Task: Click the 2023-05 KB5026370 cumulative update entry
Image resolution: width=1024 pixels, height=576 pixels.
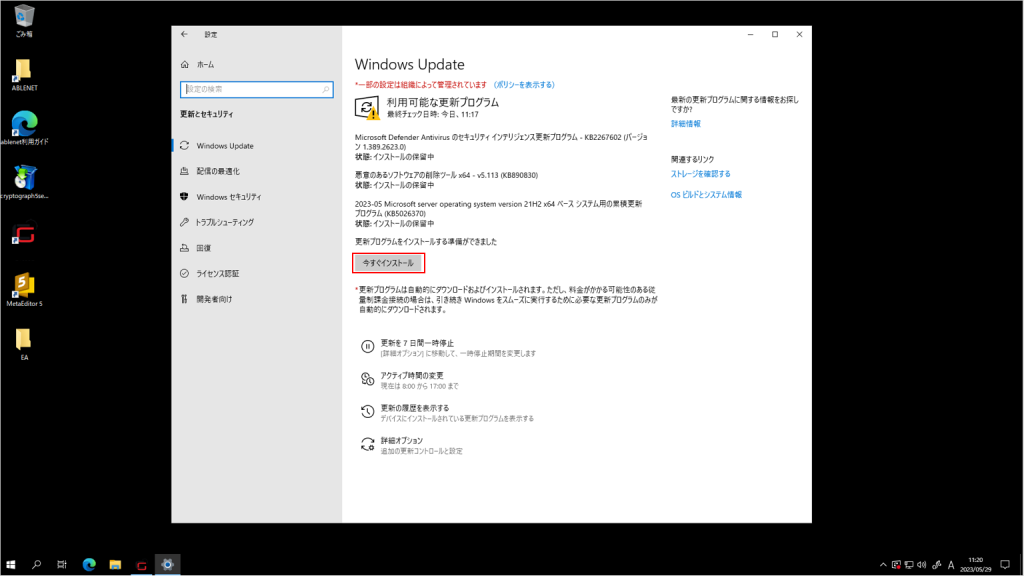Action: coord(498,214)
